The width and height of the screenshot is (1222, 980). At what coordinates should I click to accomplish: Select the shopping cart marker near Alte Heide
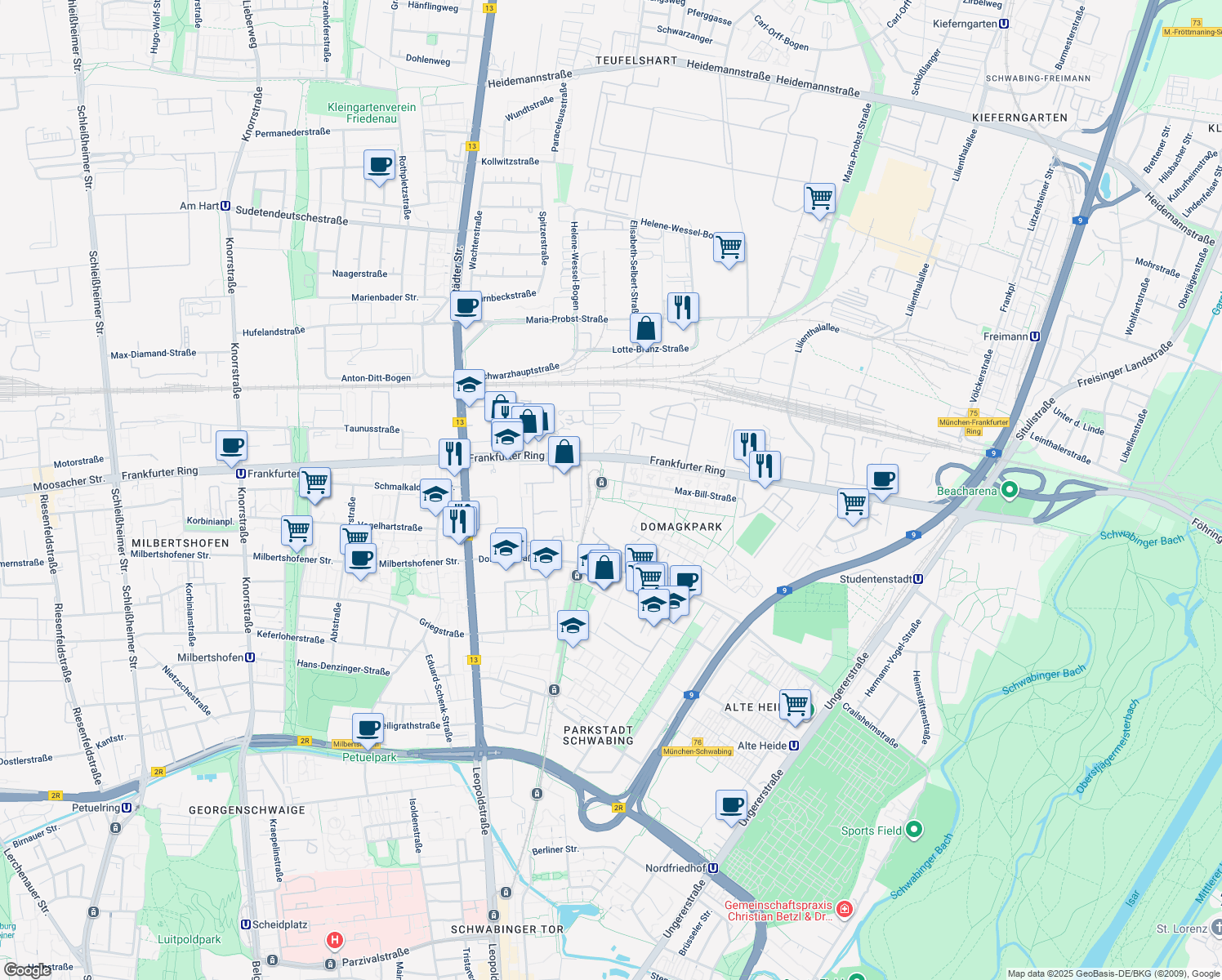coord(795,705)
